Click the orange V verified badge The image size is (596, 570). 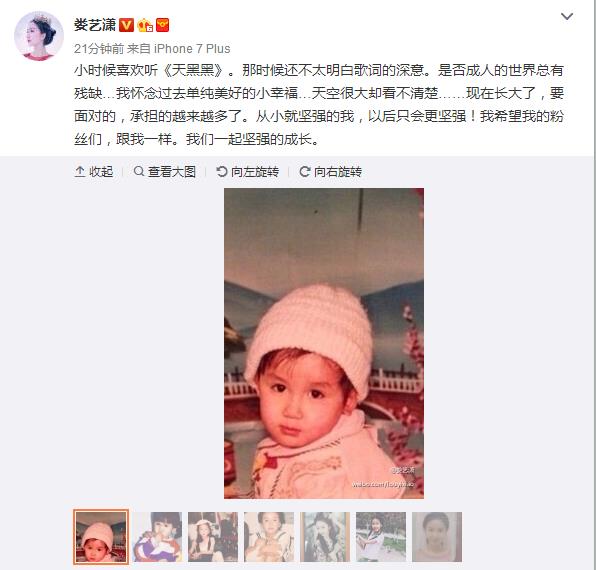pos(126,25)
